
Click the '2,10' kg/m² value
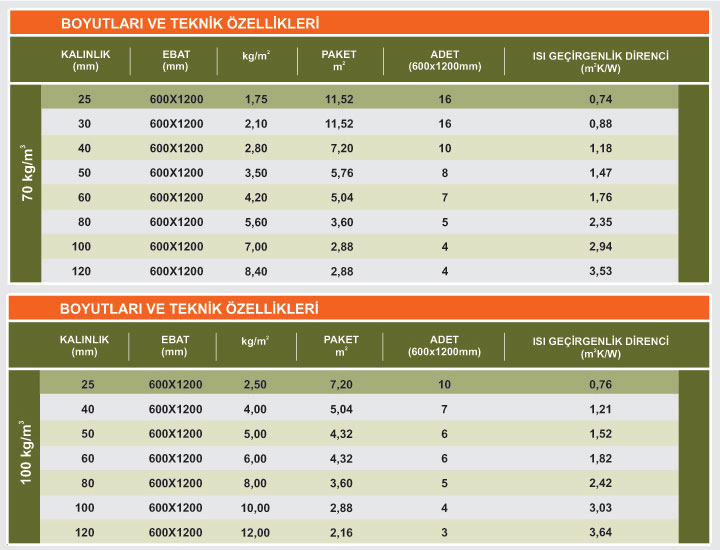click(x=256, y=124)
